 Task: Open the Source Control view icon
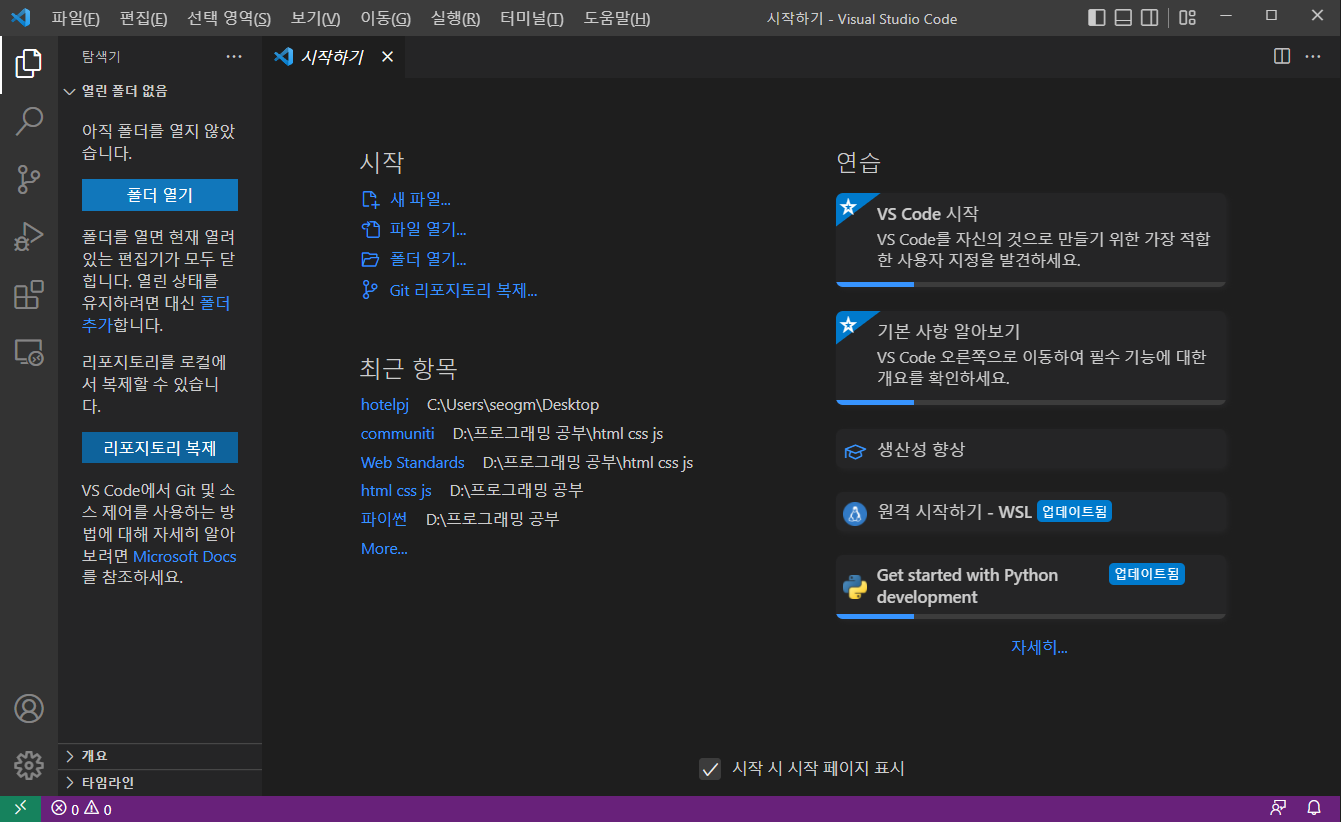pyautogui.click(x=29, y=180)
